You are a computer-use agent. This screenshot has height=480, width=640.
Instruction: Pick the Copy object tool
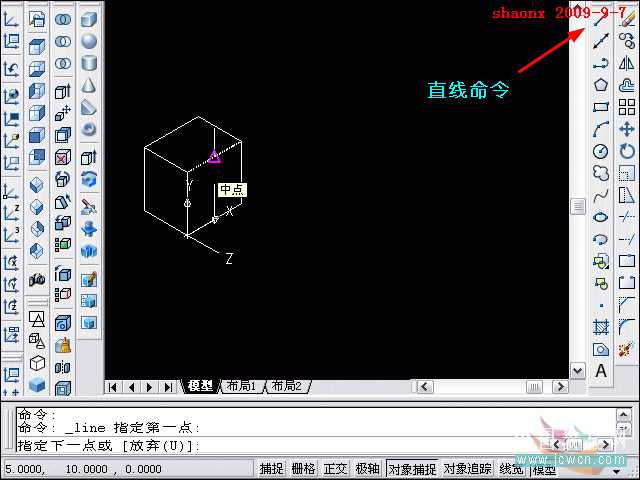627,41
